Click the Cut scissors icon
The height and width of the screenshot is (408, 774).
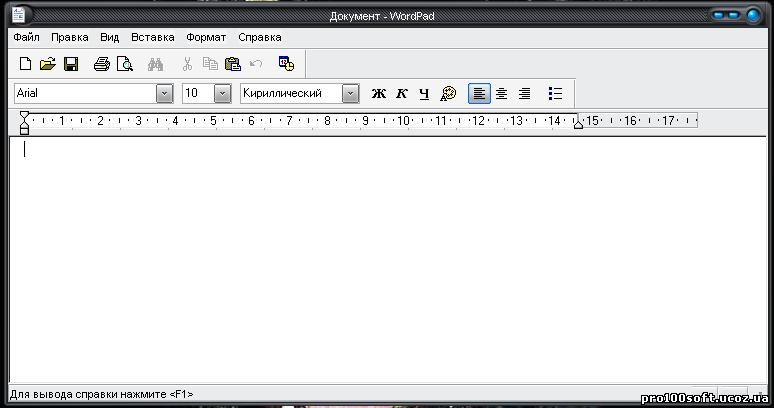[187, 64]
